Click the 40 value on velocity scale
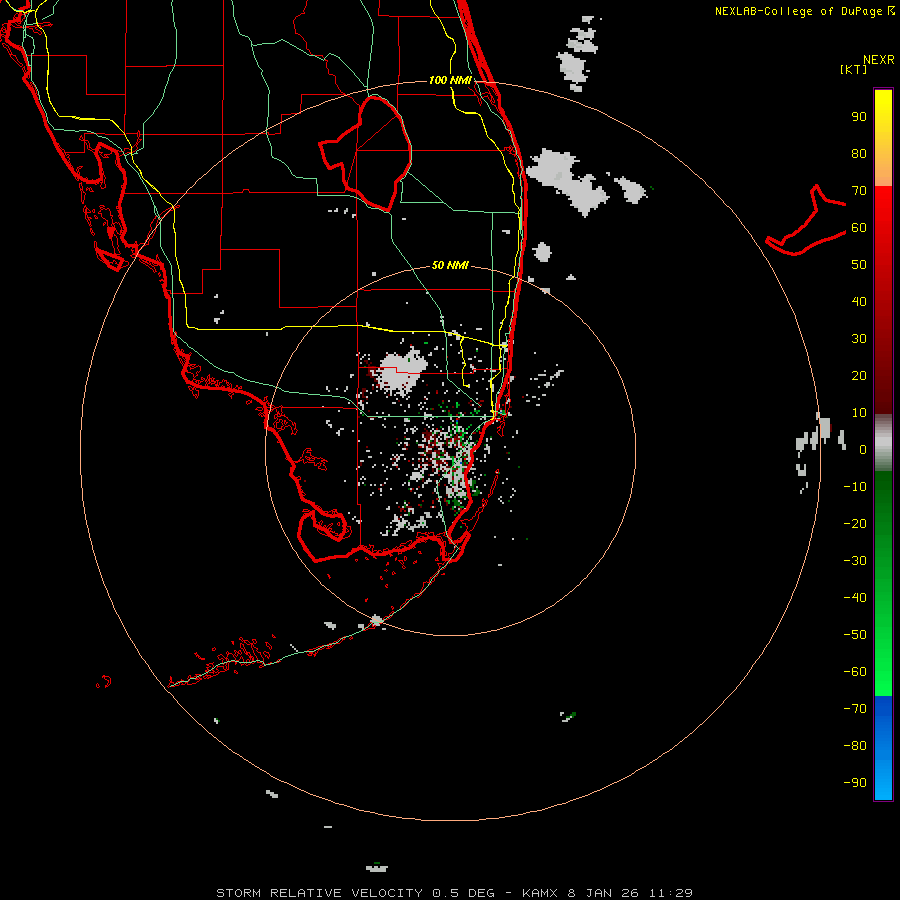The image size is (900, 900). pyautogui.click(x=859, y=301)
